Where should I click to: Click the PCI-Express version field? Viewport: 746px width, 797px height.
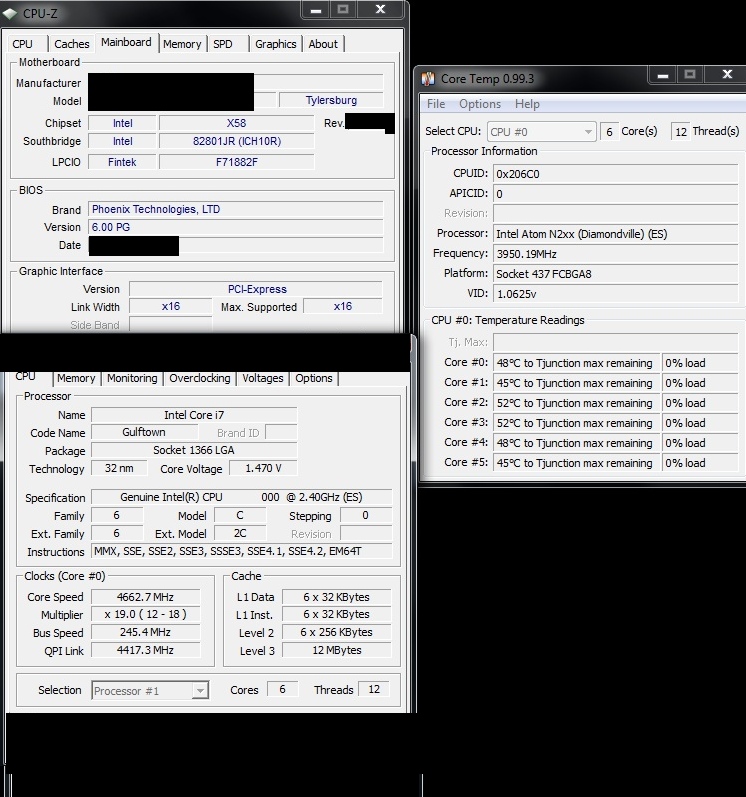click(256, 289)
